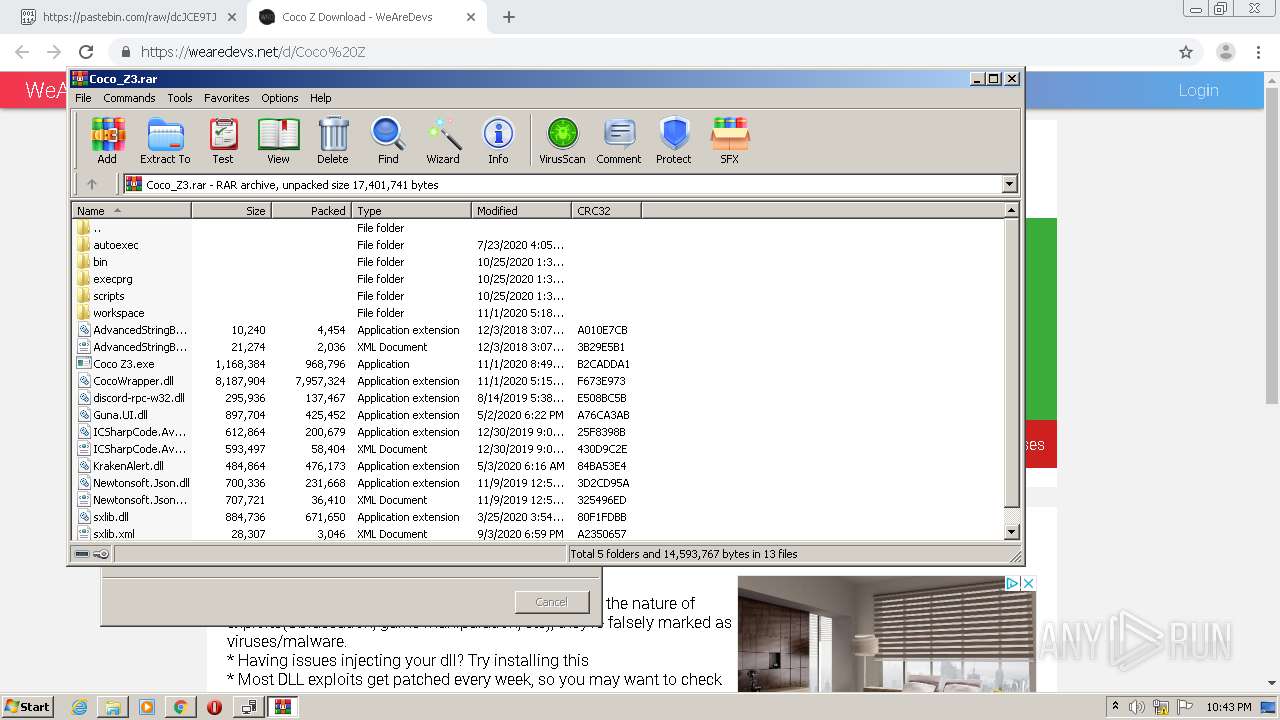Open file explorer taskbar icon
Image resolution: width=1280 pixels, height=720 pixels.
(x=113, y=707)
